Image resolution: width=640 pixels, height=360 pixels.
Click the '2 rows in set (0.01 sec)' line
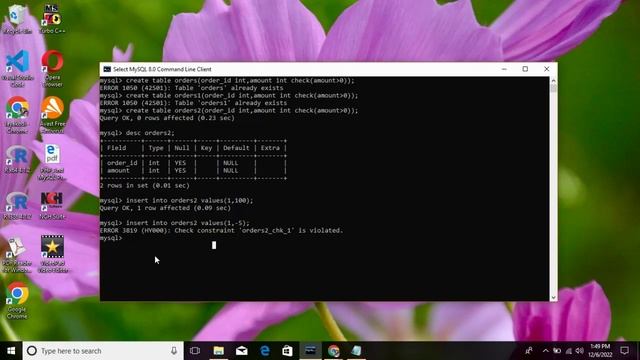[145, 186]
